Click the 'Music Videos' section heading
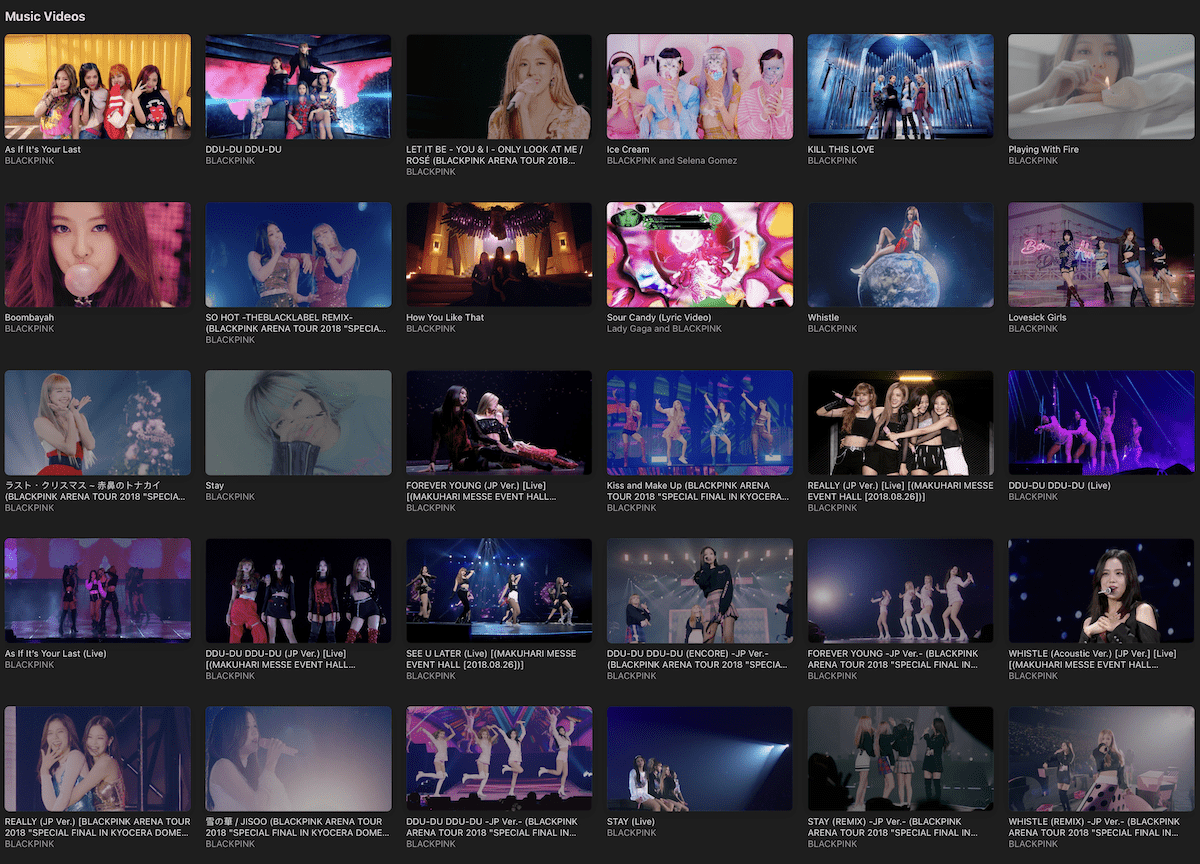Image resolution: width=1200 pixels, height=864 pixels. (45, 16)
